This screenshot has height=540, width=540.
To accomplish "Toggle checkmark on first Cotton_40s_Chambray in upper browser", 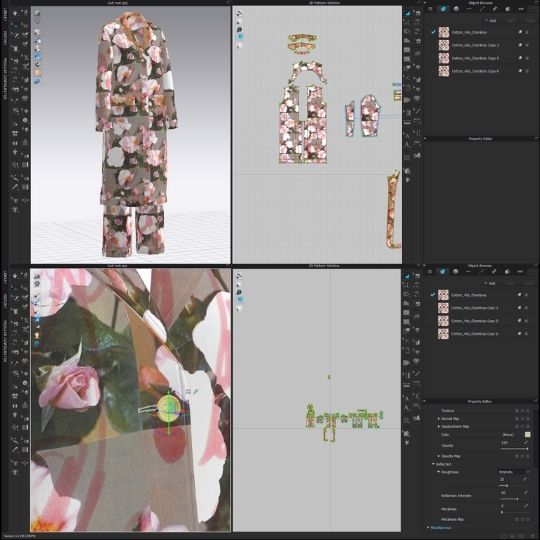I will click(433, 32).
